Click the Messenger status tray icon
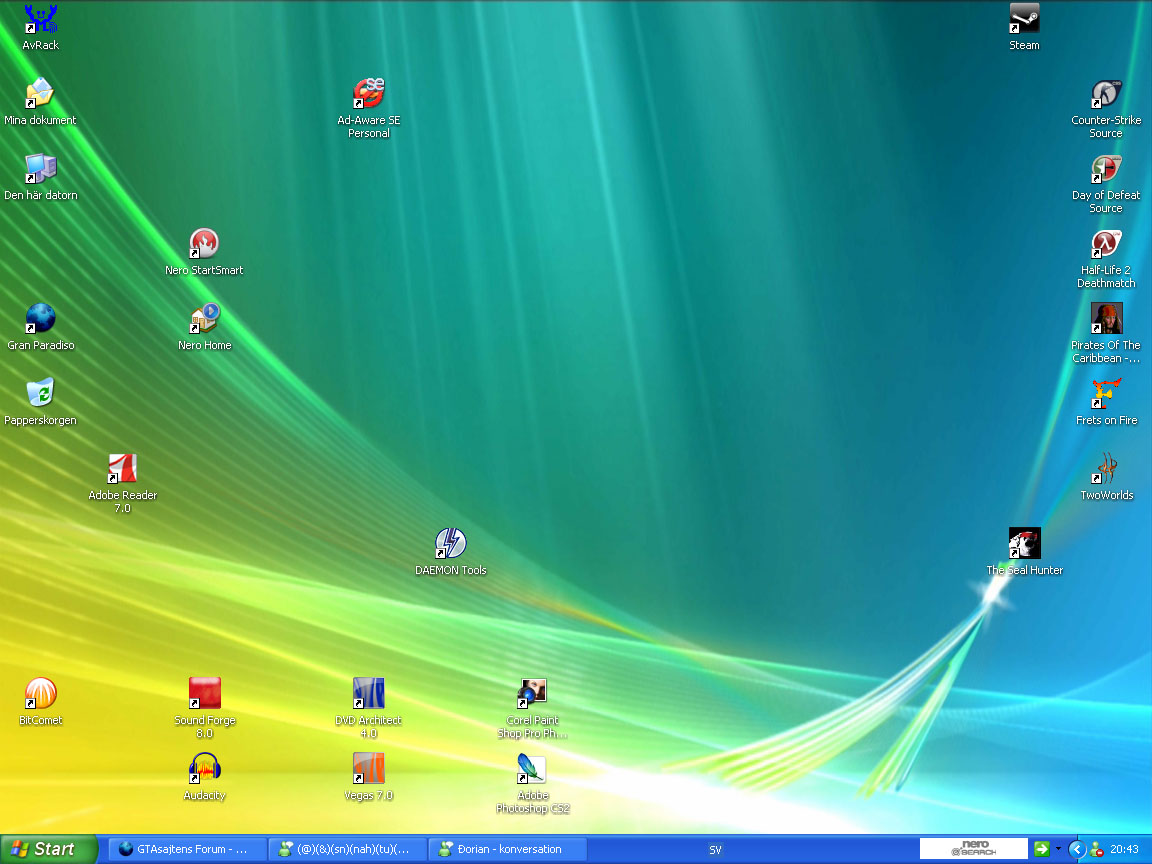 click(1097, 850)
